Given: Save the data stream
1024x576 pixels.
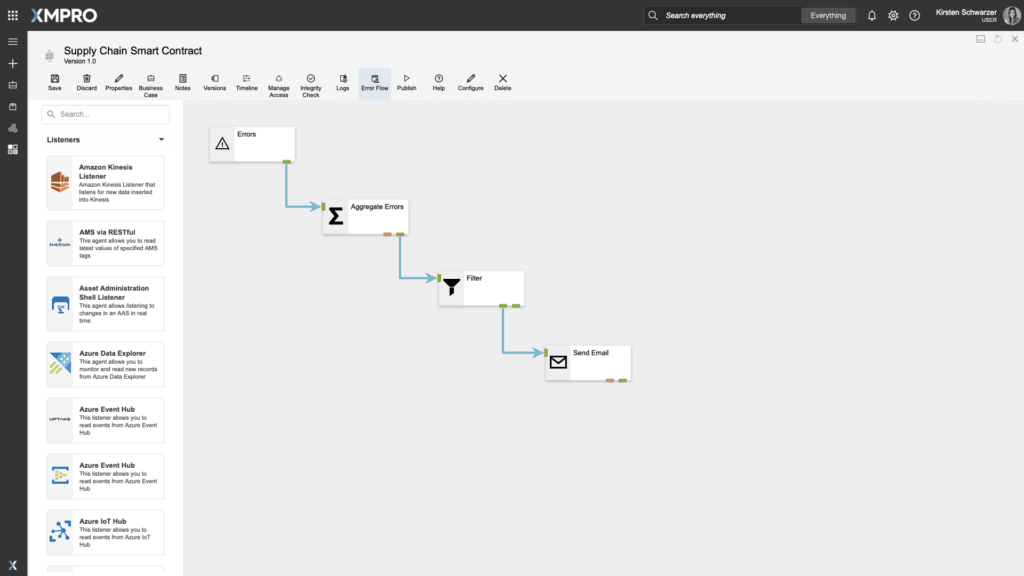Looking at the screenshot, I should (54, 82).
